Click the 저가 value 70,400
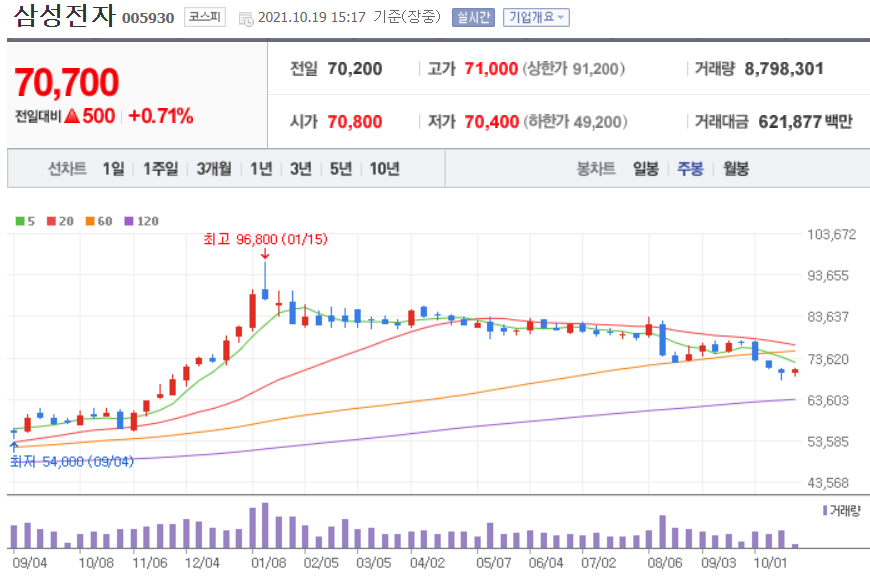 [492, 122]
